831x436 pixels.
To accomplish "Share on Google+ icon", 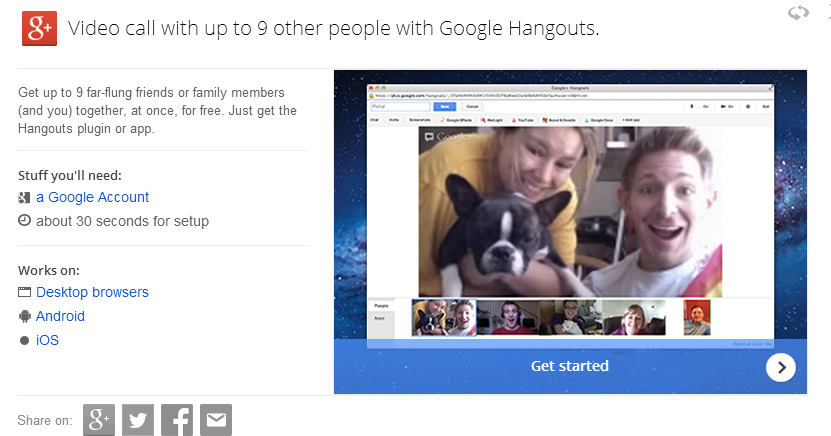I will pyautogui.click(x=99, y=420).
